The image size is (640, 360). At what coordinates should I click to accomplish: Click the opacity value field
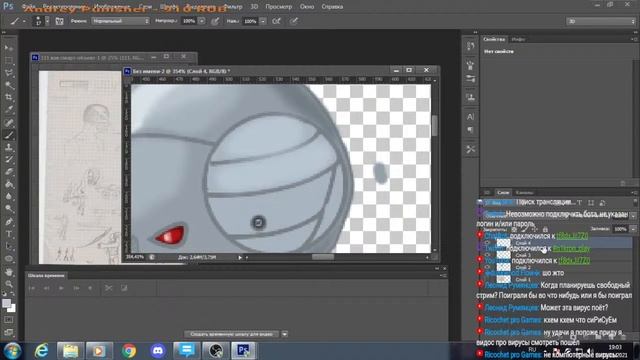coord(189,21)
